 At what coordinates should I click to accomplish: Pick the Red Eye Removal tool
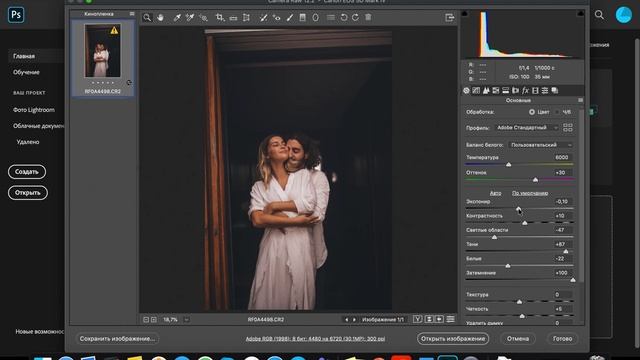point(276,18)
